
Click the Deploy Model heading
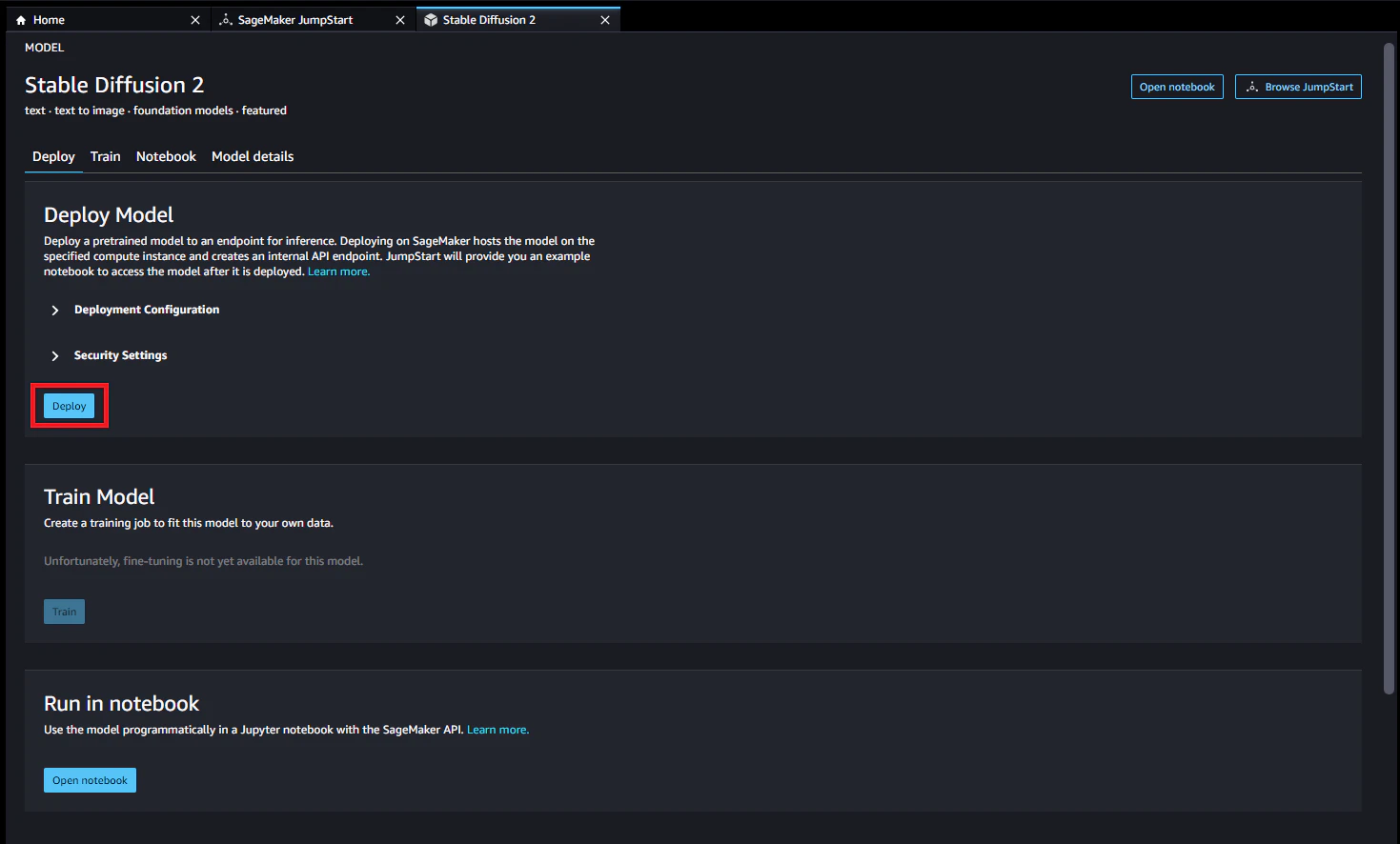[109, 215]
